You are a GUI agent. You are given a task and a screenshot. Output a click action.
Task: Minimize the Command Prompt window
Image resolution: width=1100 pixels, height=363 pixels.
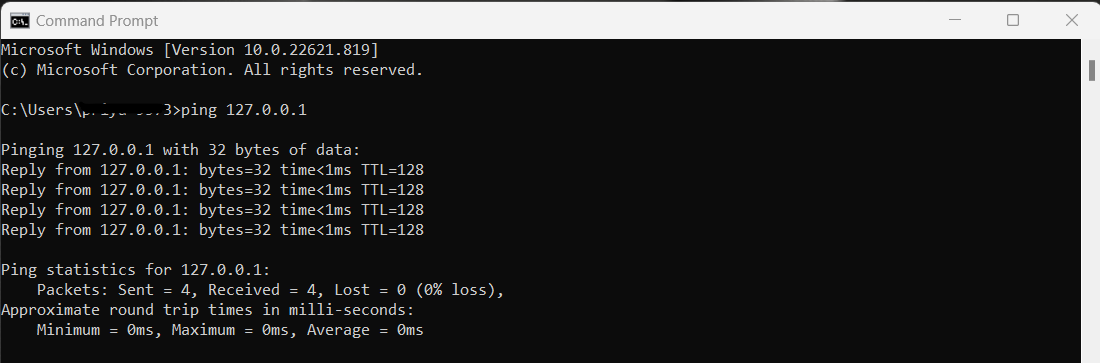[955, 20]
